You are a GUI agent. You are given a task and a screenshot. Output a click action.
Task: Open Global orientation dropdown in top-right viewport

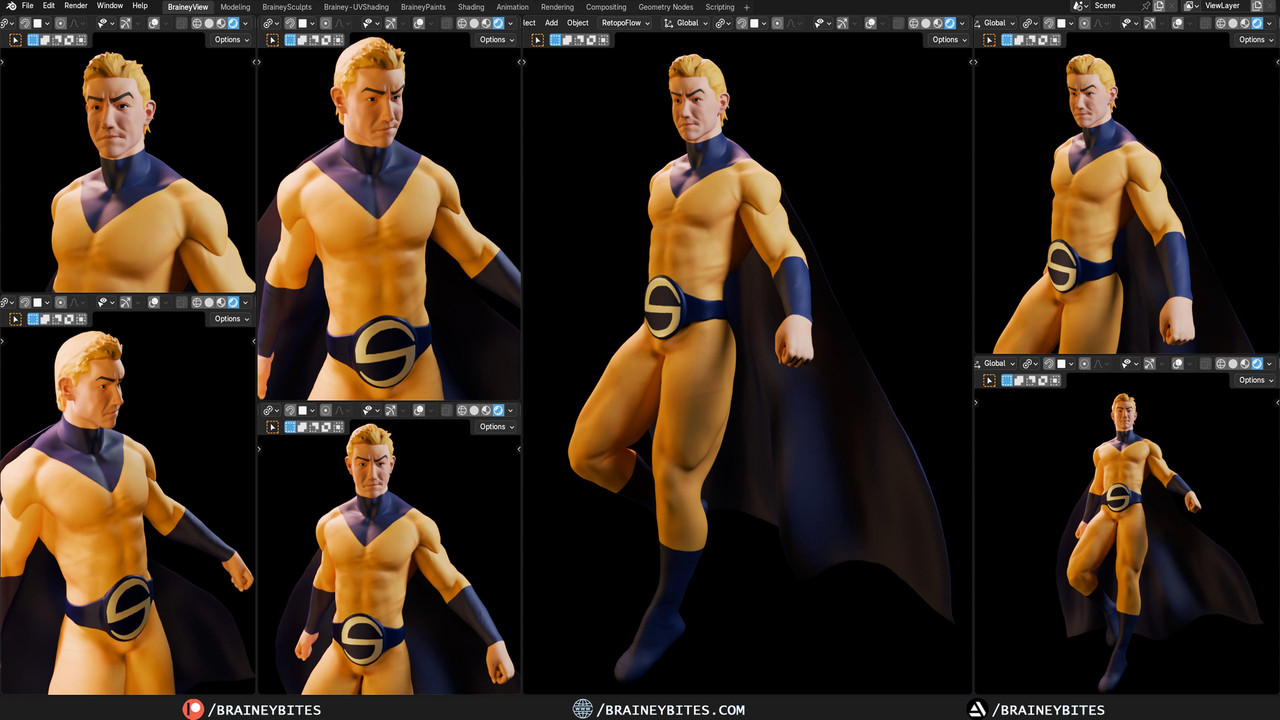[996, 23]
